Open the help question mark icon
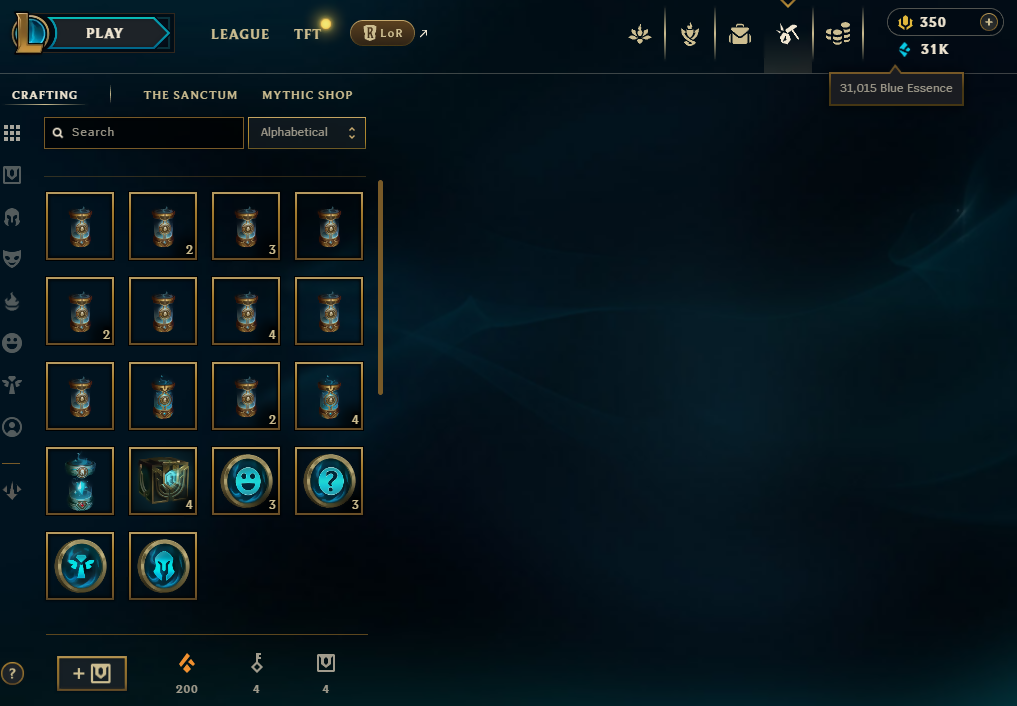This screenshot has height=706, width=1017. 12,673
